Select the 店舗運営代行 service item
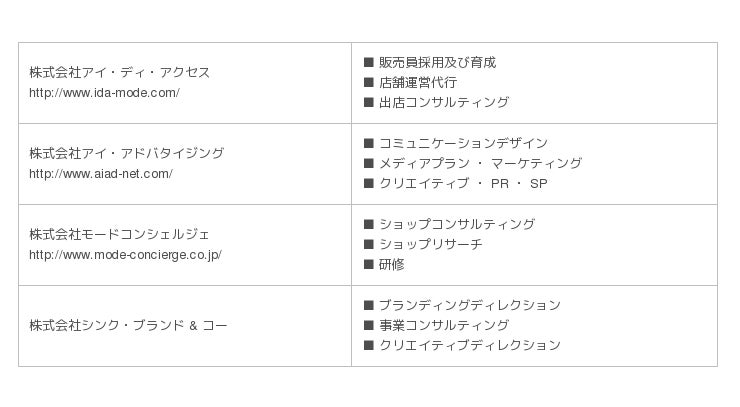The image size is (740, 407). [x=418, y=83]
